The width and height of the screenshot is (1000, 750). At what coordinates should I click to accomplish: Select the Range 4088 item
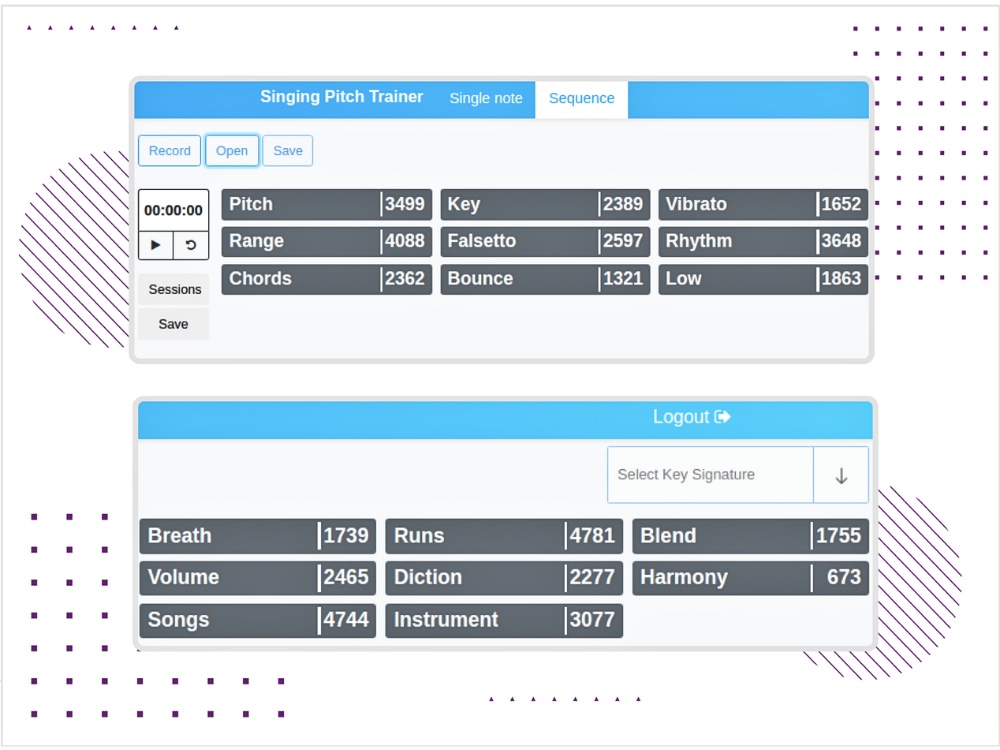tap(327, 242)
